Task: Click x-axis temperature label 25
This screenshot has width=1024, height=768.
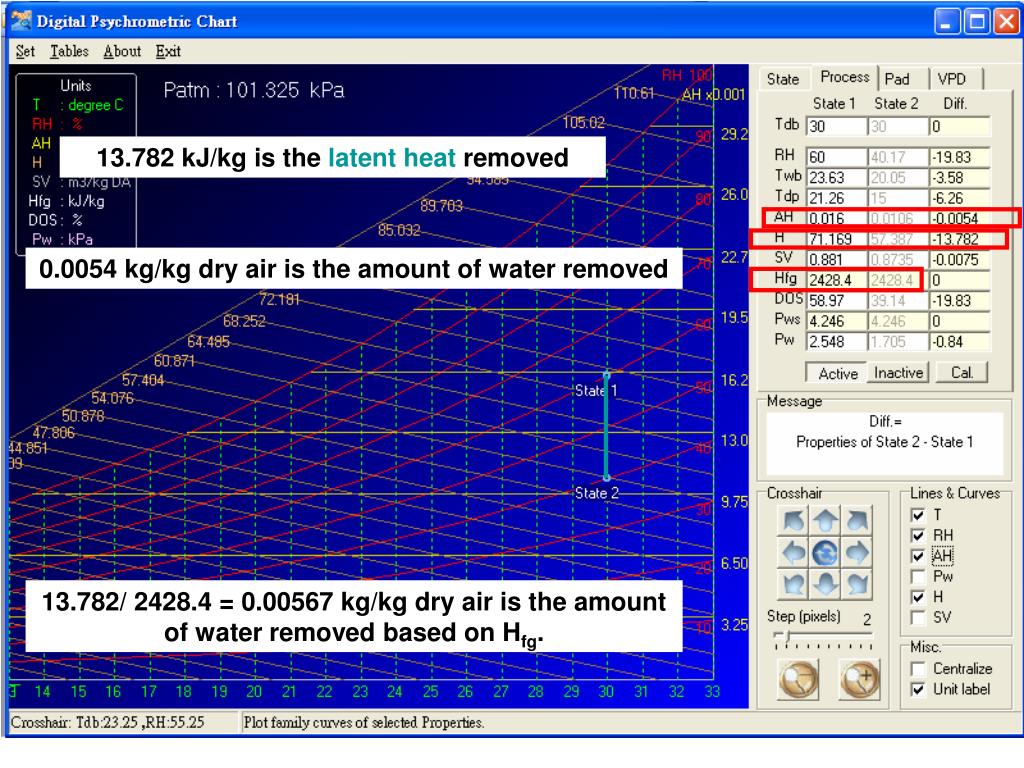Action: [430, 692]
